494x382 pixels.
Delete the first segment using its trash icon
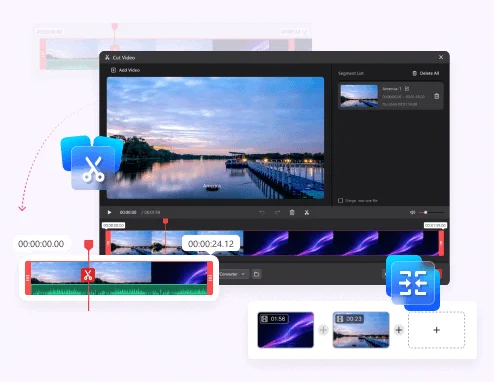(437, 96)
